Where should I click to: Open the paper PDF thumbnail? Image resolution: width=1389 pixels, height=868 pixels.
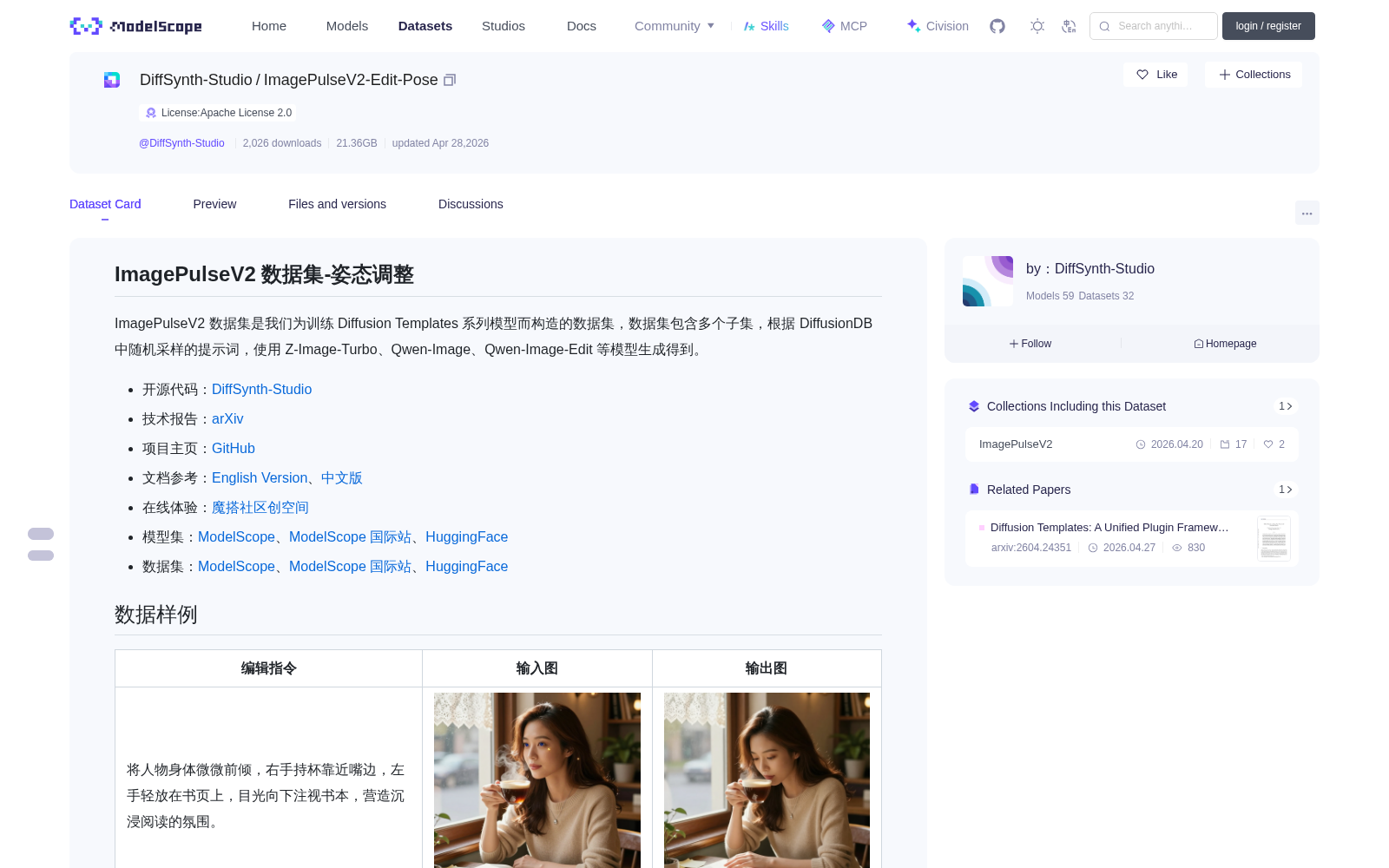click(1274, 538)
